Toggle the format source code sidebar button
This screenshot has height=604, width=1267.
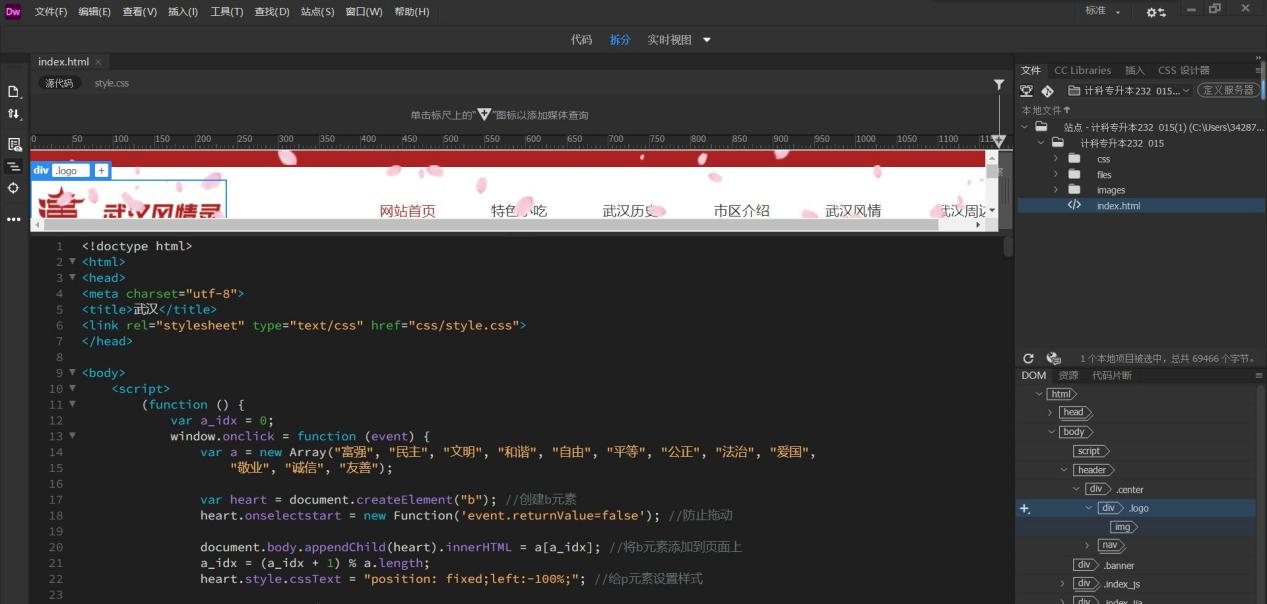point(14,166)
